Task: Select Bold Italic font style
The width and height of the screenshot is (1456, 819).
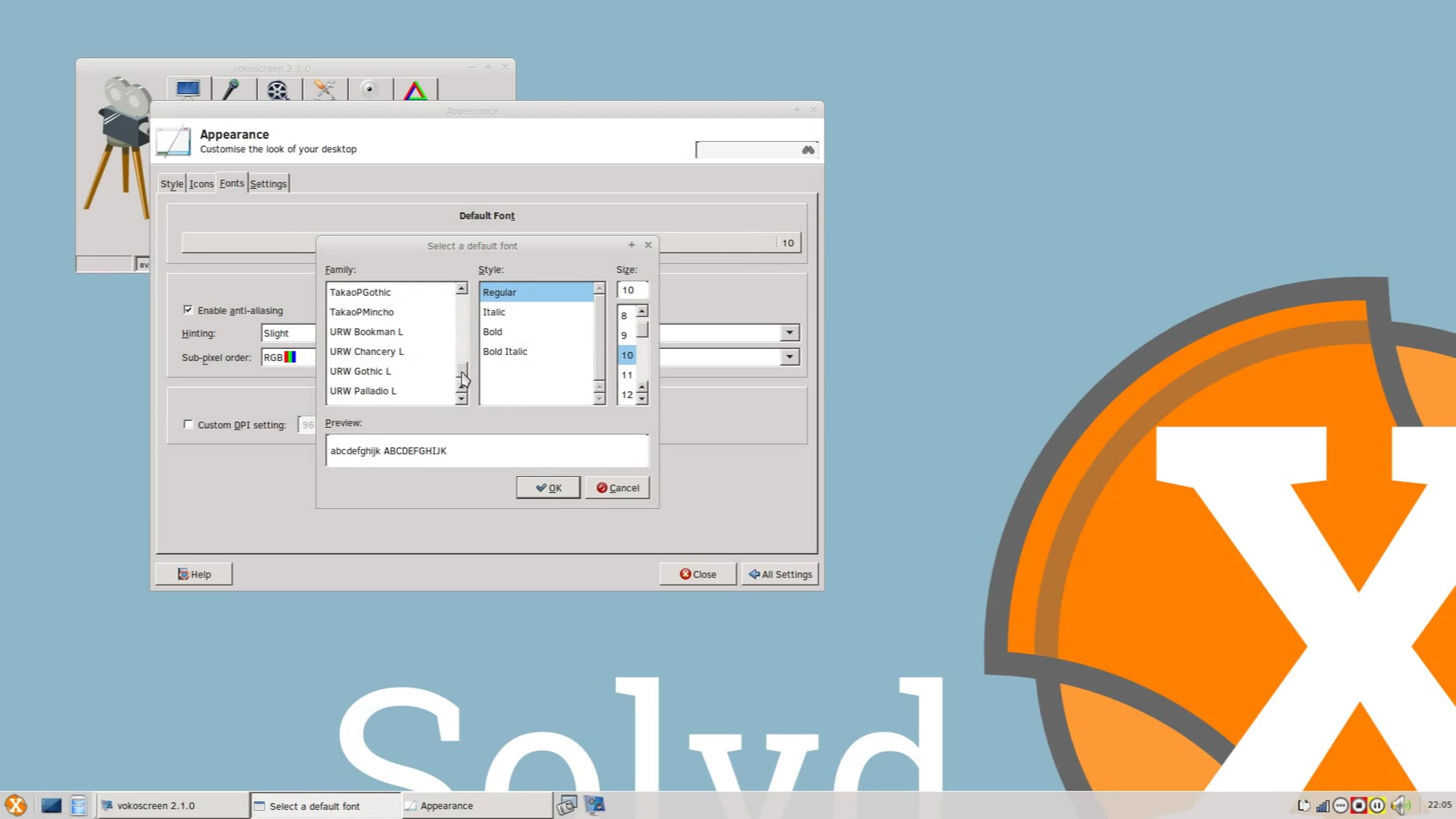Action: 537,351
